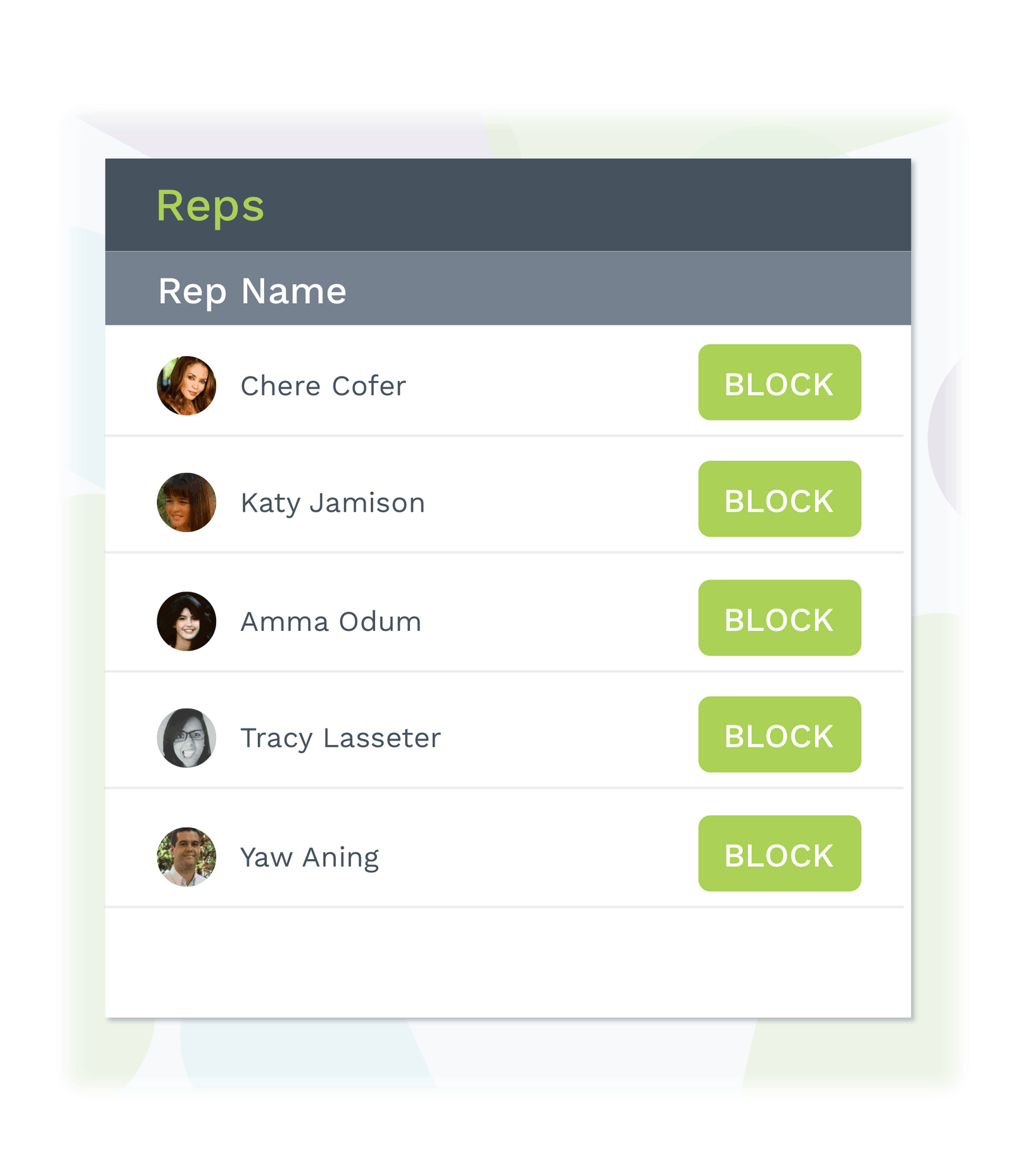Block Amma Odum from the list

click(x=780, y=617)
